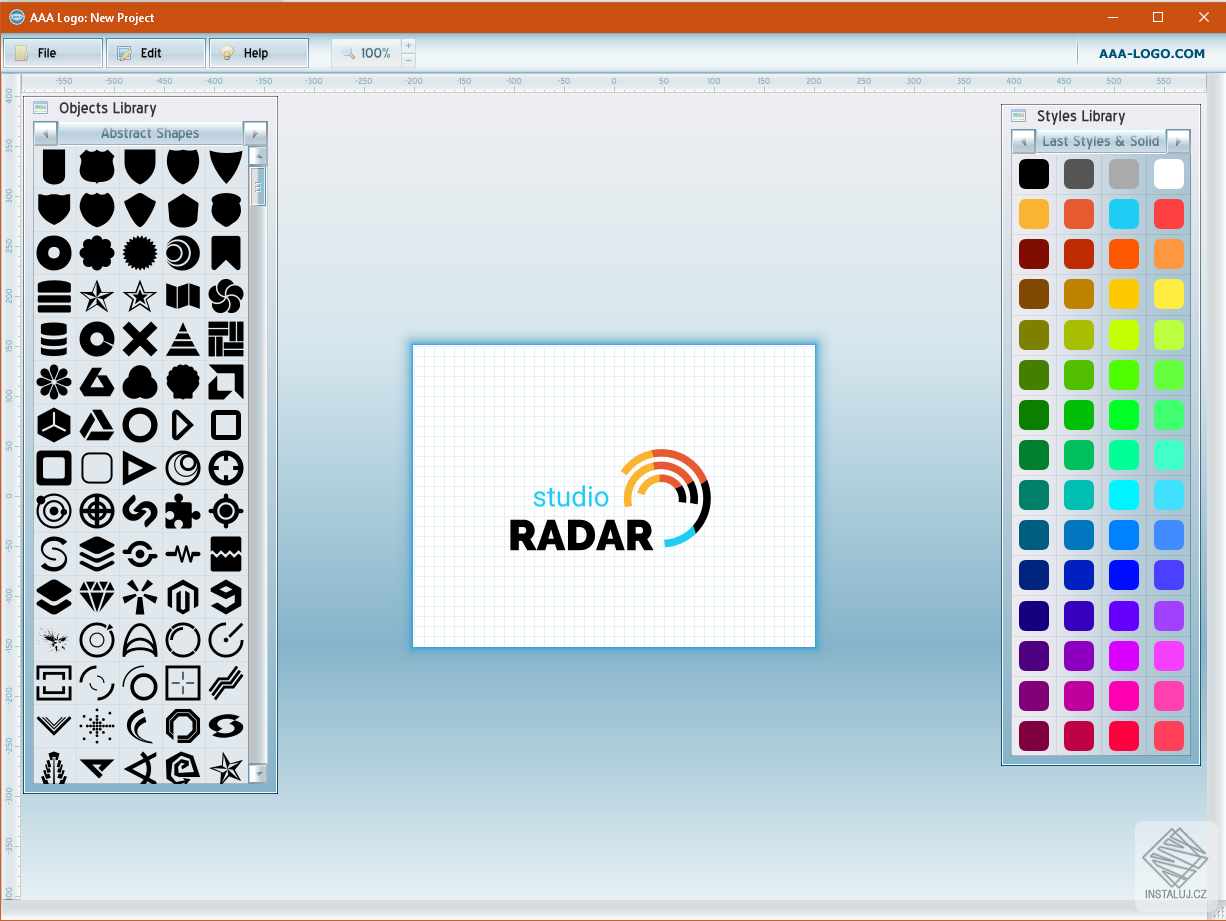Viewport: 1226px width, 921px height.
Task: Click Objects Library scrollbar up arrow
Action: [x=258, y=156]
